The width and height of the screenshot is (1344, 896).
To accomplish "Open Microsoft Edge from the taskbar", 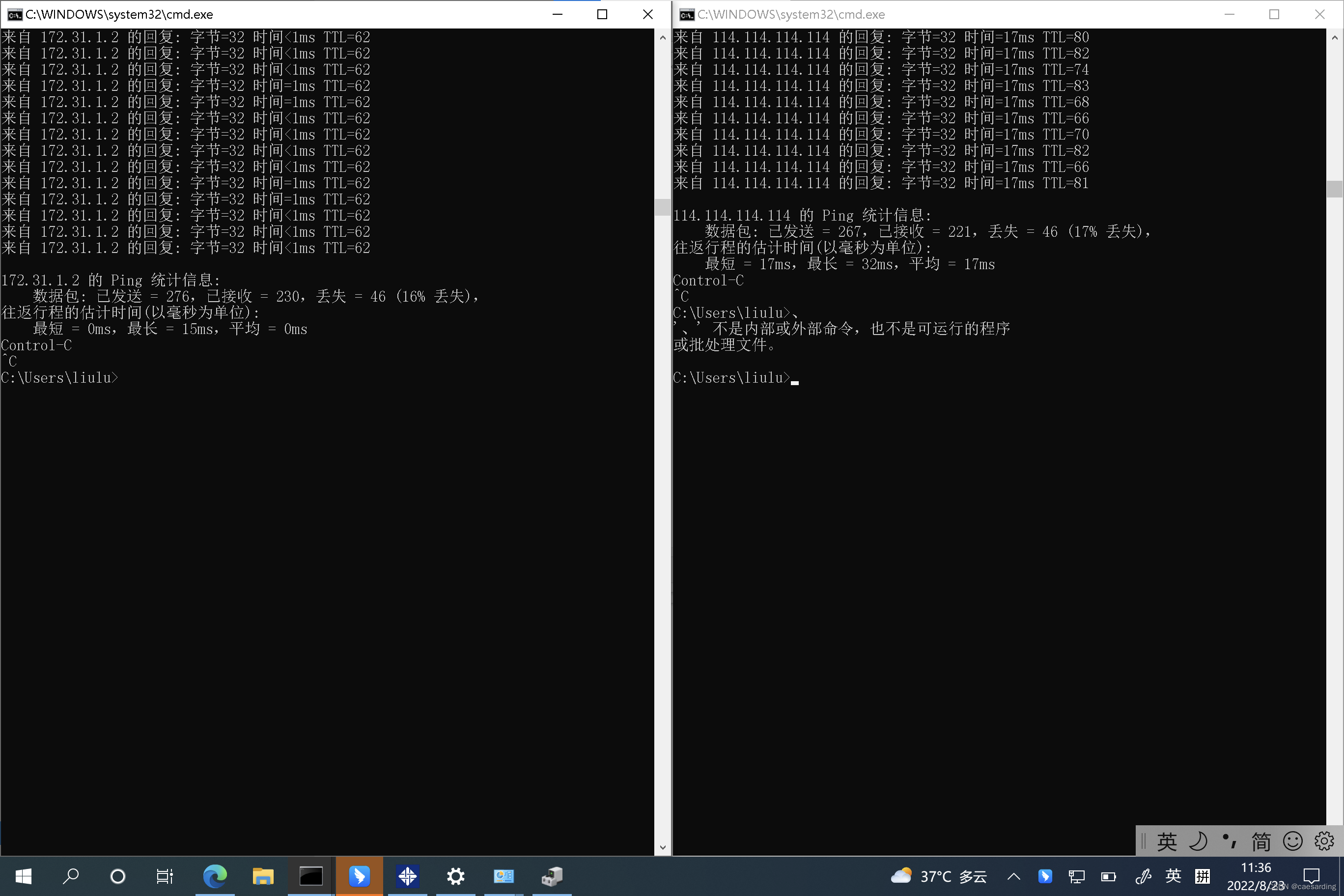I will point(215,876).
